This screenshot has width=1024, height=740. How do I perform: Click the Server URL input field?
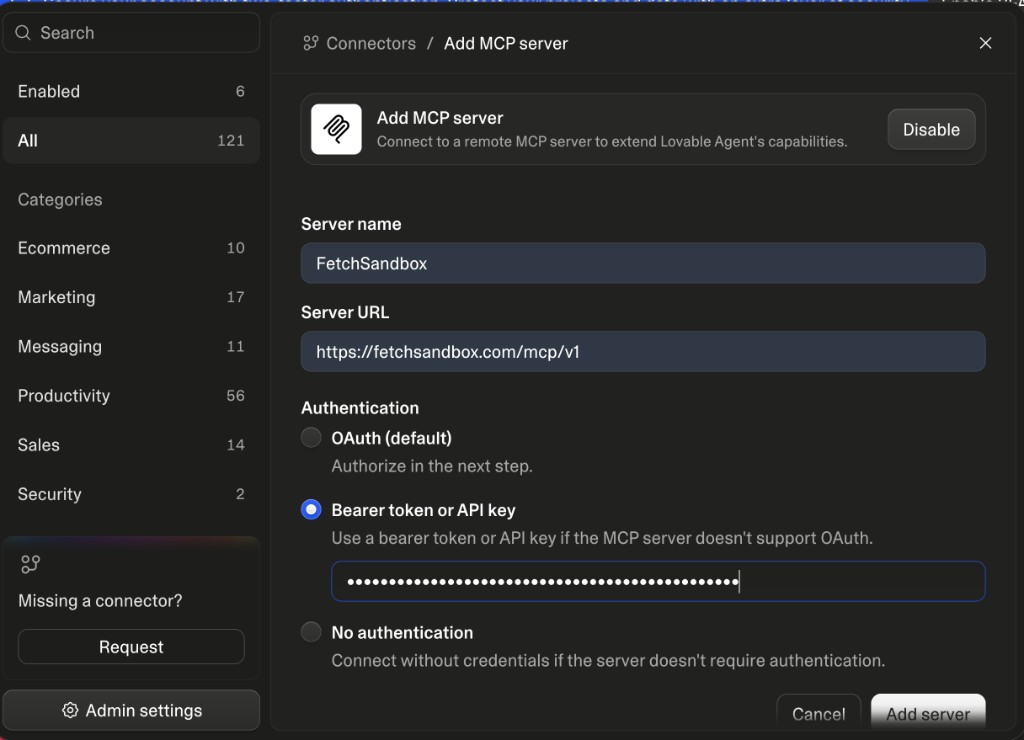click(x=643, y=351)
